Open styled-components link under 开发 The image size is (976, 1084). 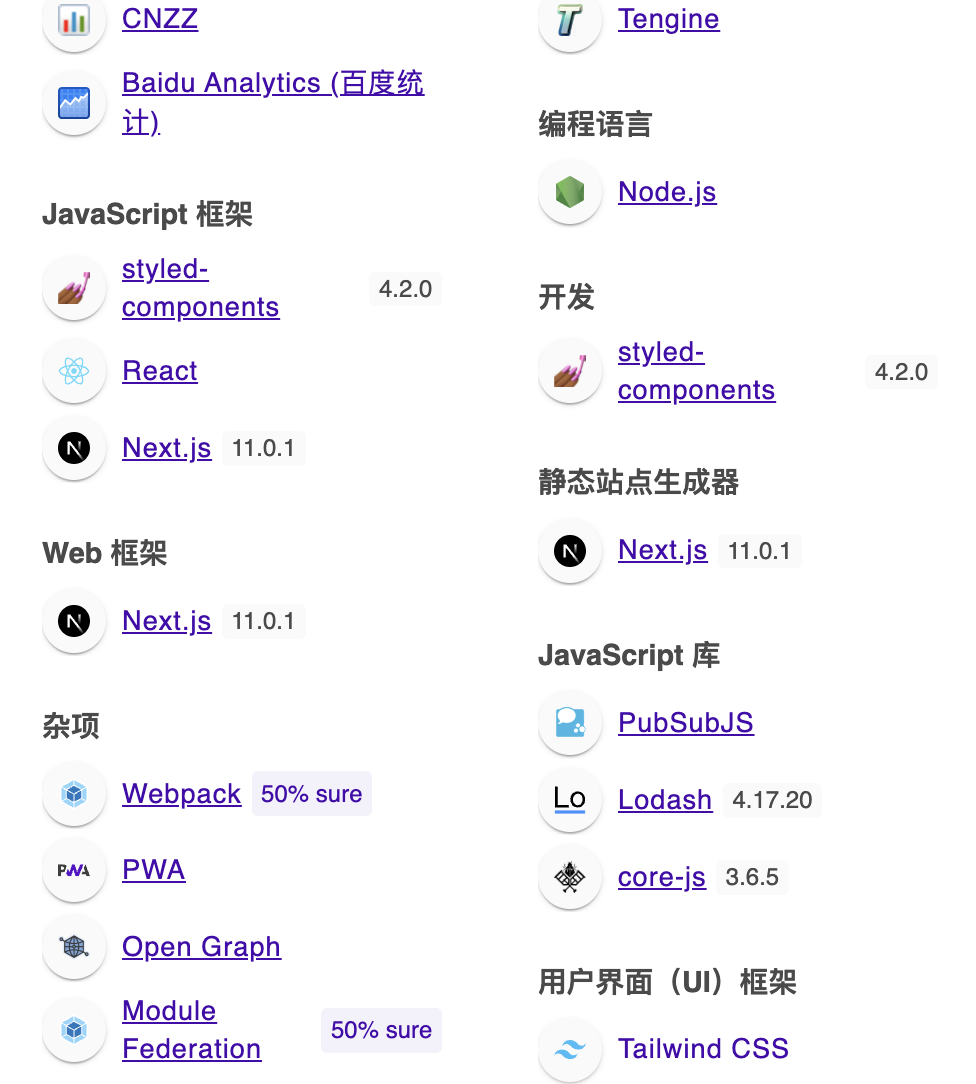[x=697, y=371]
